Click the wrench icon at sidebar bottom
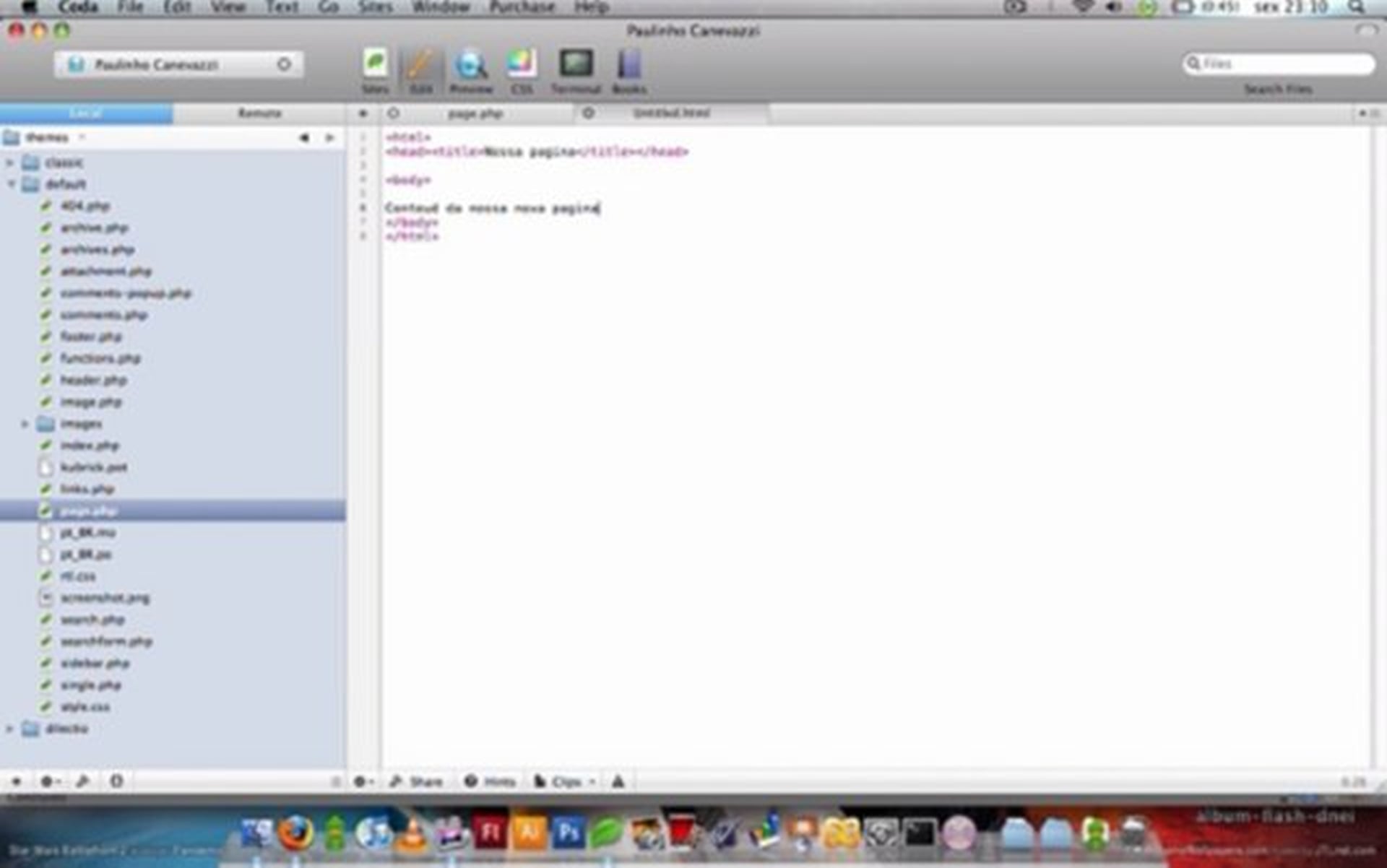Image resolution: width=1387 pixels, height=868 pixels. pyautogui.click(x=83, y=781)
